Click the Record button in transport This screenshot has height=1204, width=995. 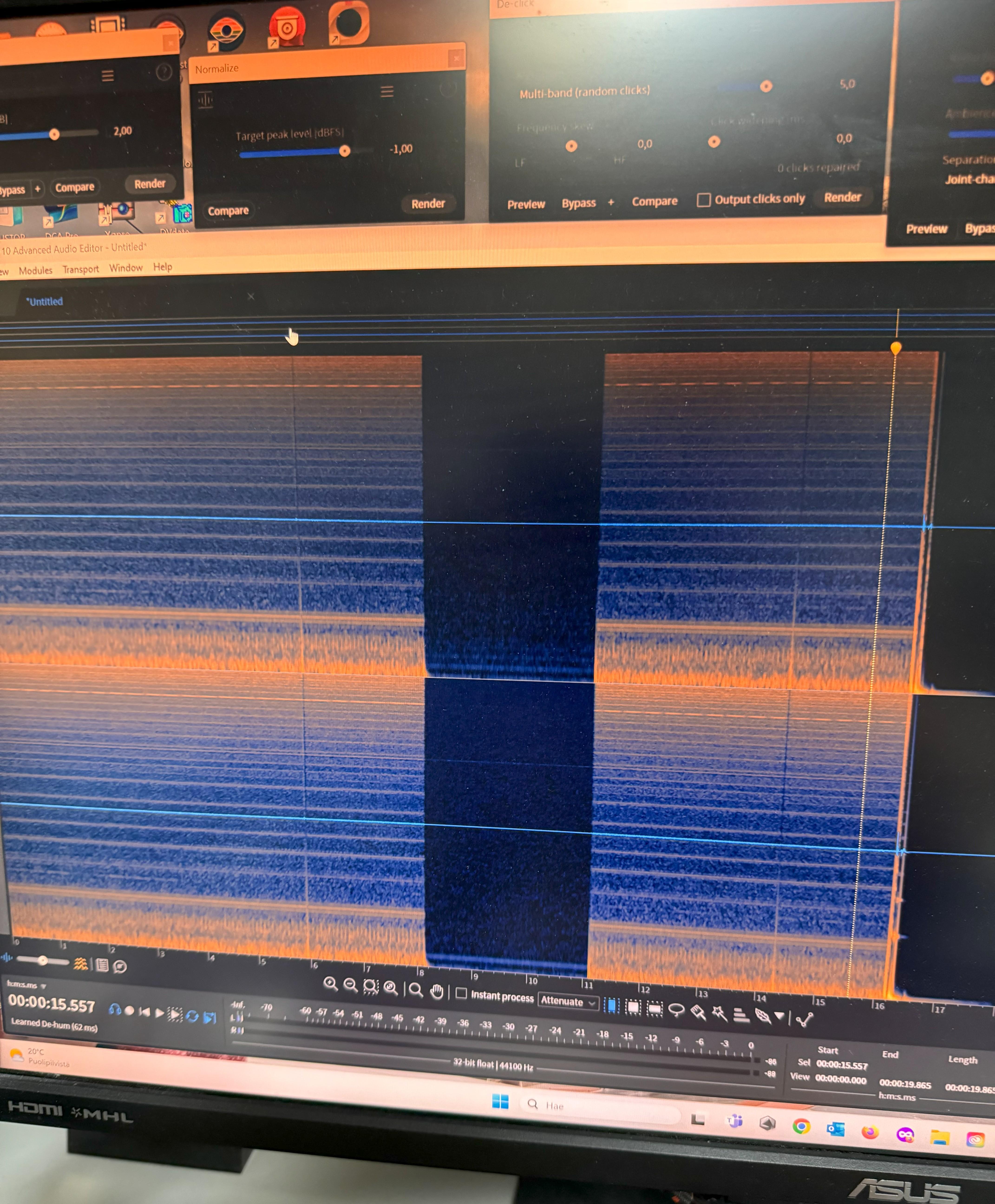click(130, 1011)
